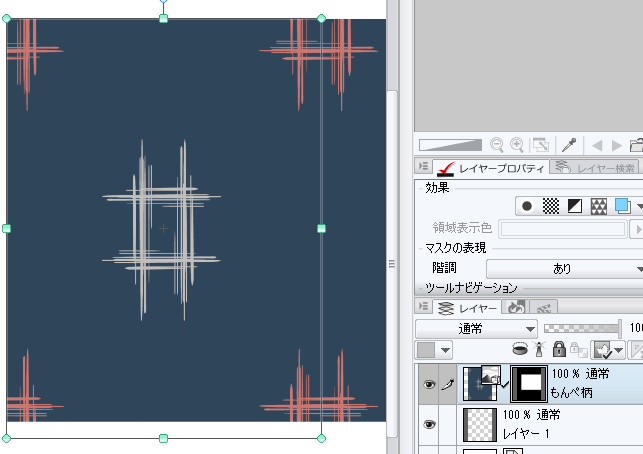Select the もんぺ柄 layer mask thumbnail

point(529,384)
